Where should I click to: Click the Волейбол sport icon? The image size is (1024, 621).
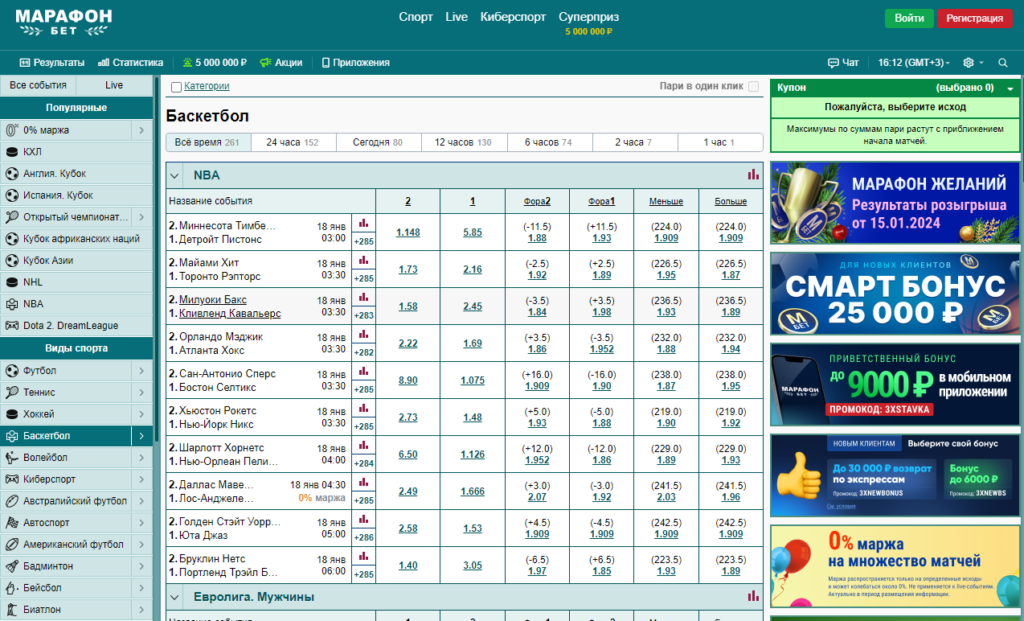point(12,457)
